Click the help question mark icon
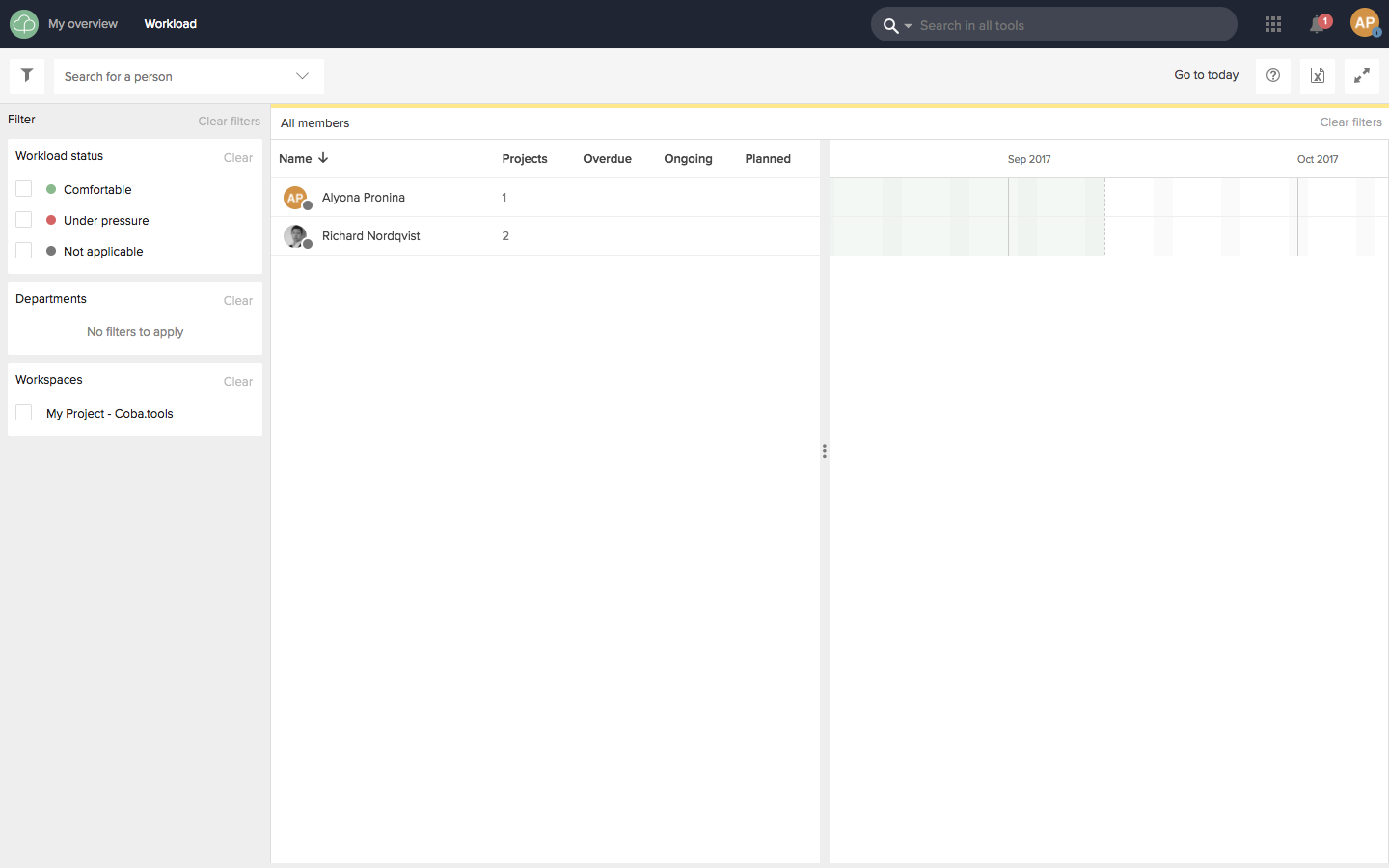Screen dimensions: 1389x868 [1272, 75]
